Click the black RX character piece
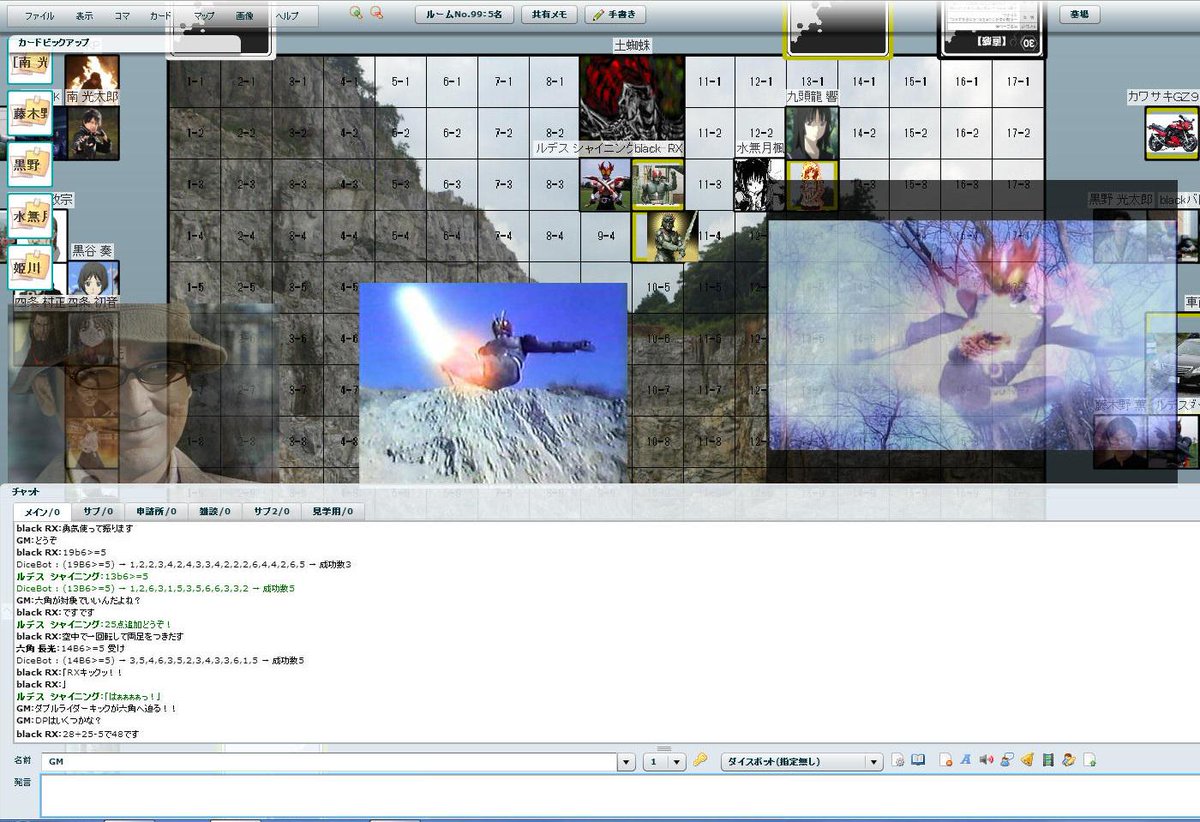The height and width of the screenshot is (822, 1200). tap(658, 184)
